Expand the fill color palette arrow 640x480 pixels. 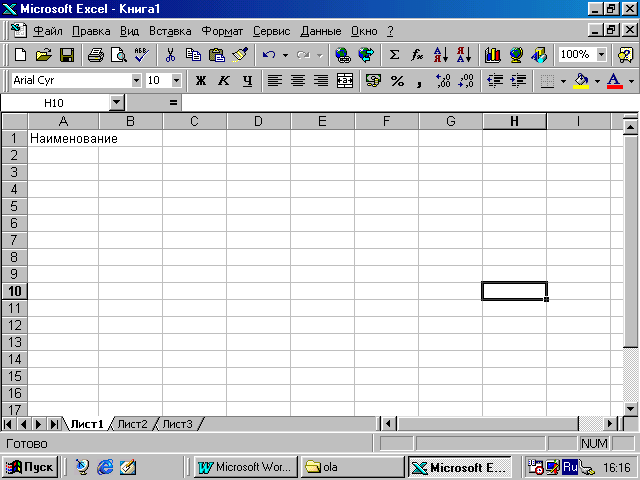pyautogui.click(x=597, y=80)
